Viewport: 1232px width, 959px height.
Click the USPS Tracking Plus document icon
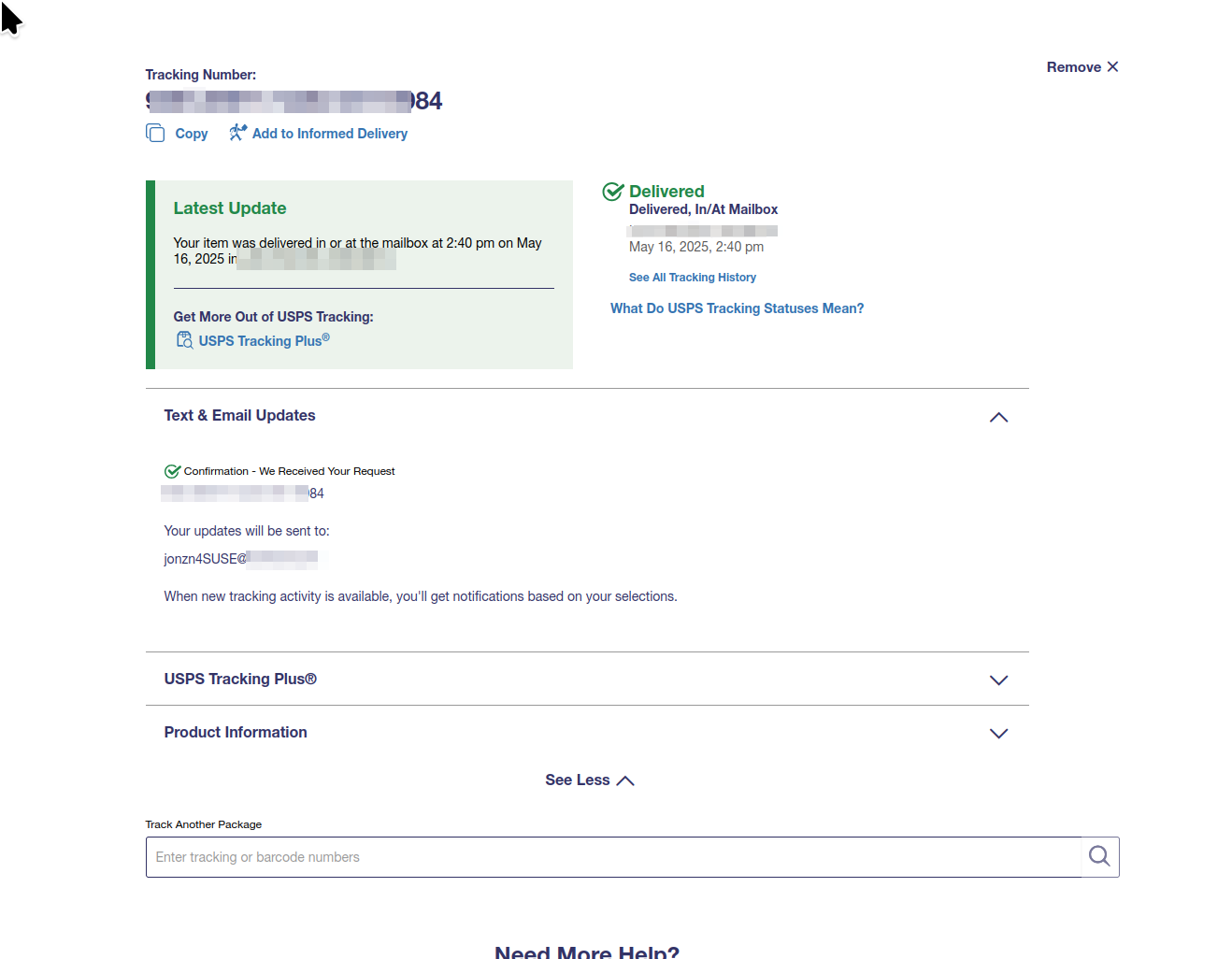pyautogui.click(x=184, y=340)
